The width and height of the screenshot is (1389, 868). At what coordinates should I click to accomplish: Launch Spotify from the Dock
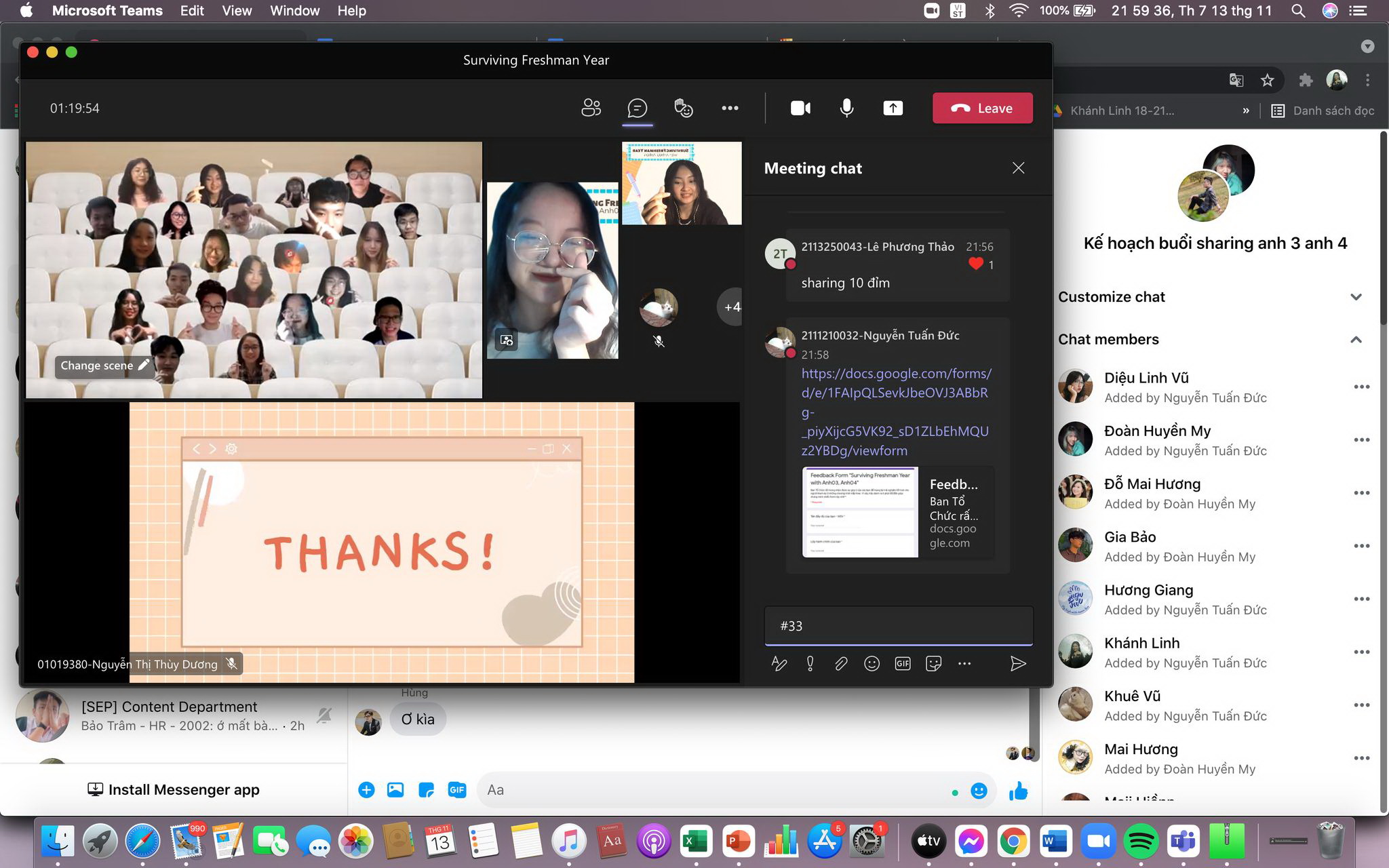pyautogui.click(x=1141, y=842)
